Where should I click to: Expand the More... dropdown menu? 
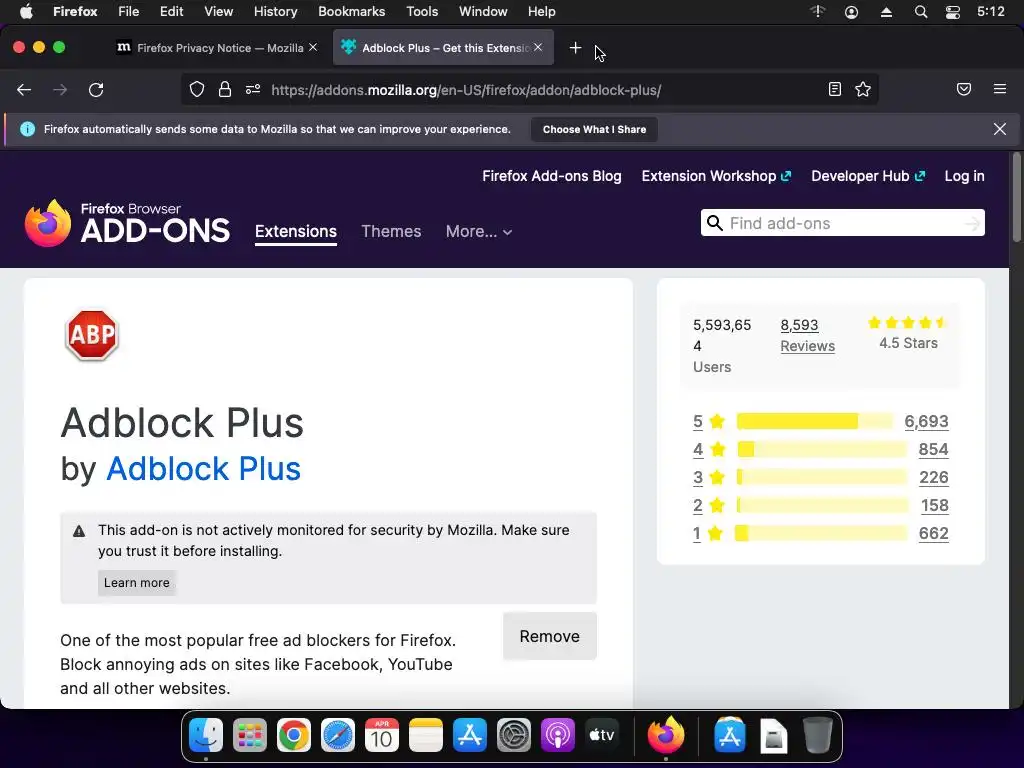479,231
